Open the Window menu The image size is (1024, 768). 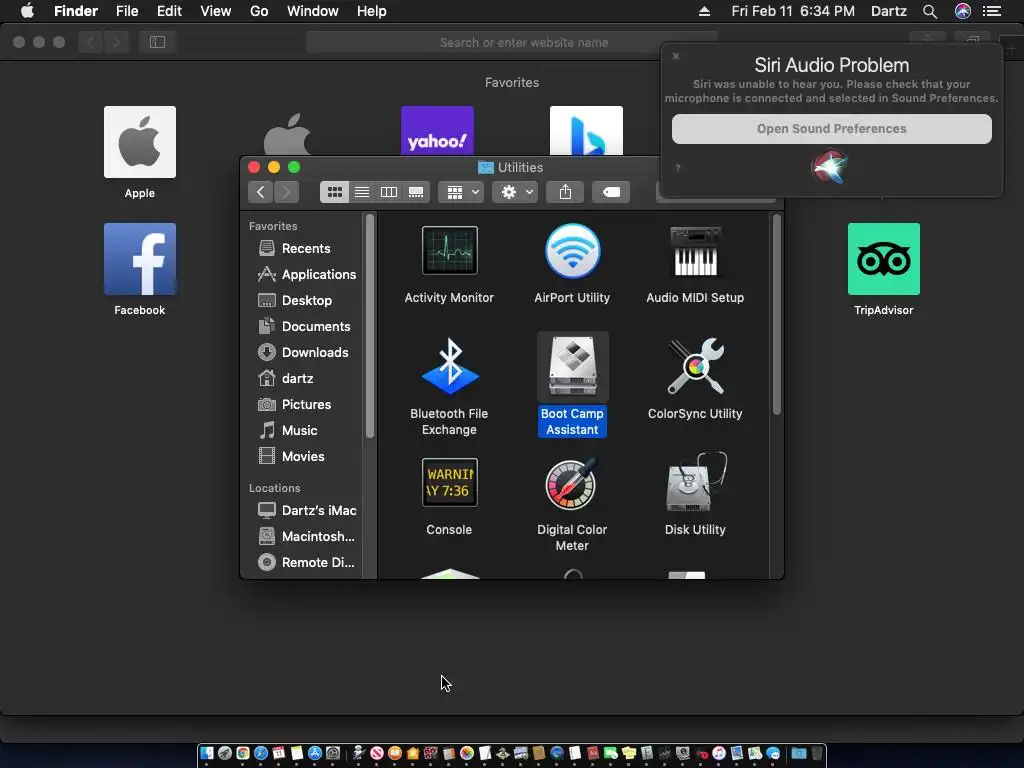pos(313,11)
